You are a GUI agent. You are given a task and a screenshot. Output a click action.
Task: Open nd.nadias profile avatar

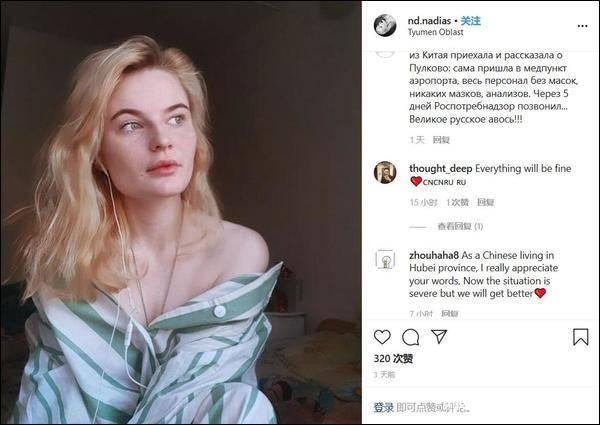[385, 26]
